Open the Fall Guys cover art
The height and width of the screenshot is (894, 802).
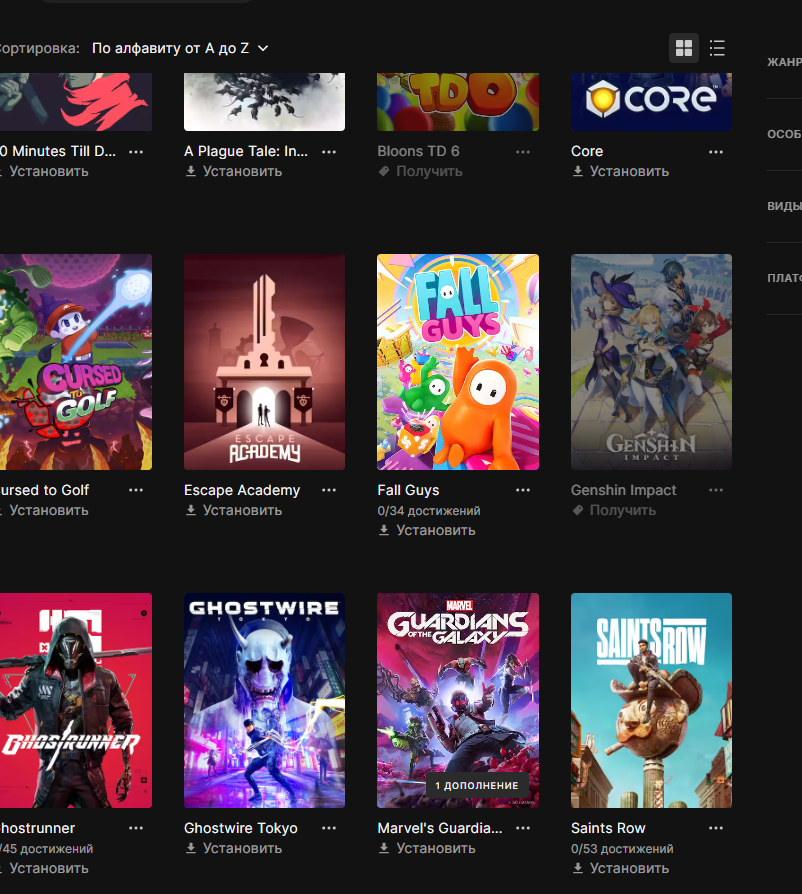click(458, 362)
